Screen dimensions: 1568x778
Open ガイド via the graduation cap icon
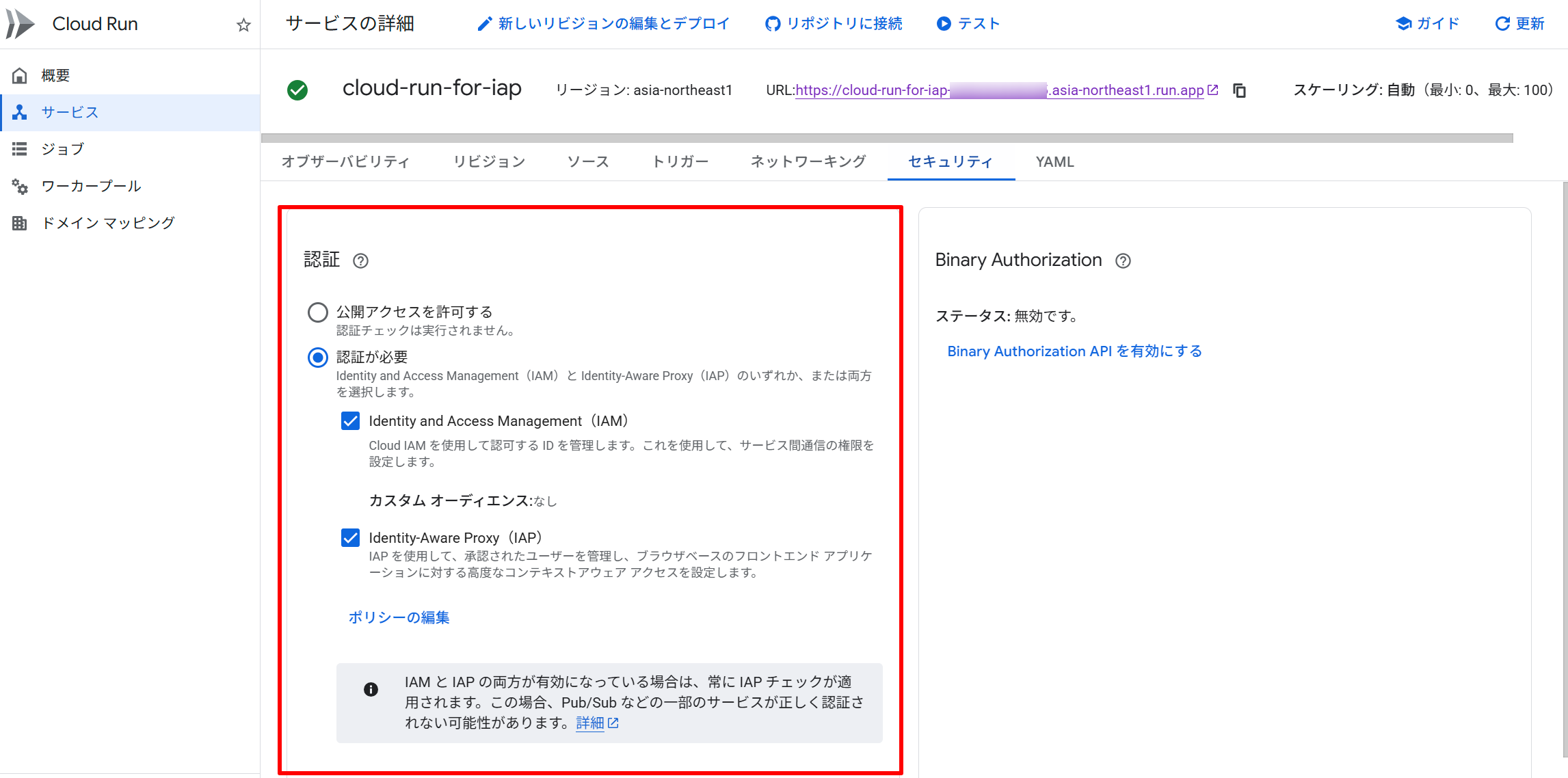point(1403,23)
